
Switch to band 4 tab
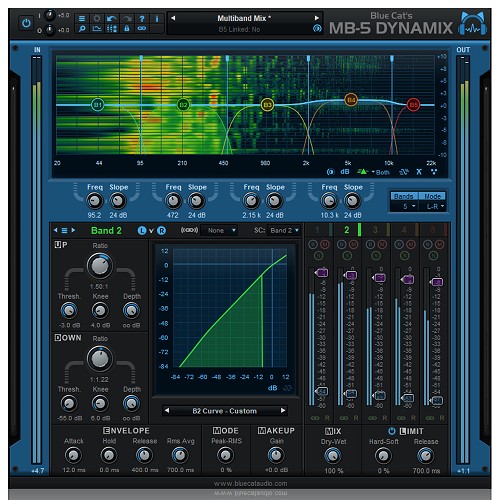tap(405, 230)
